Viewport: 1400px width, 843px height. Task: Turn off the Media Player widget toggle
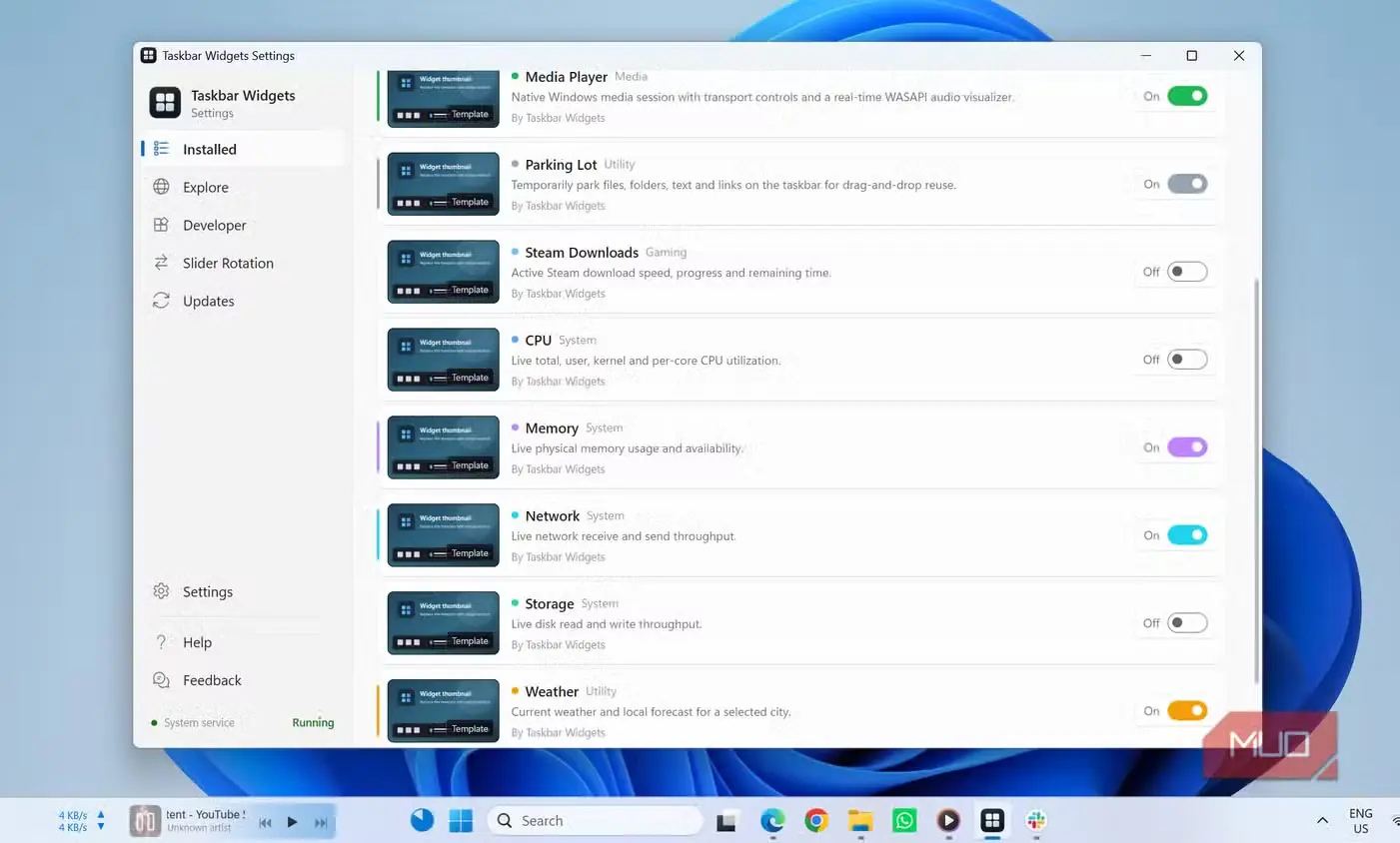tap(1187, 96)
